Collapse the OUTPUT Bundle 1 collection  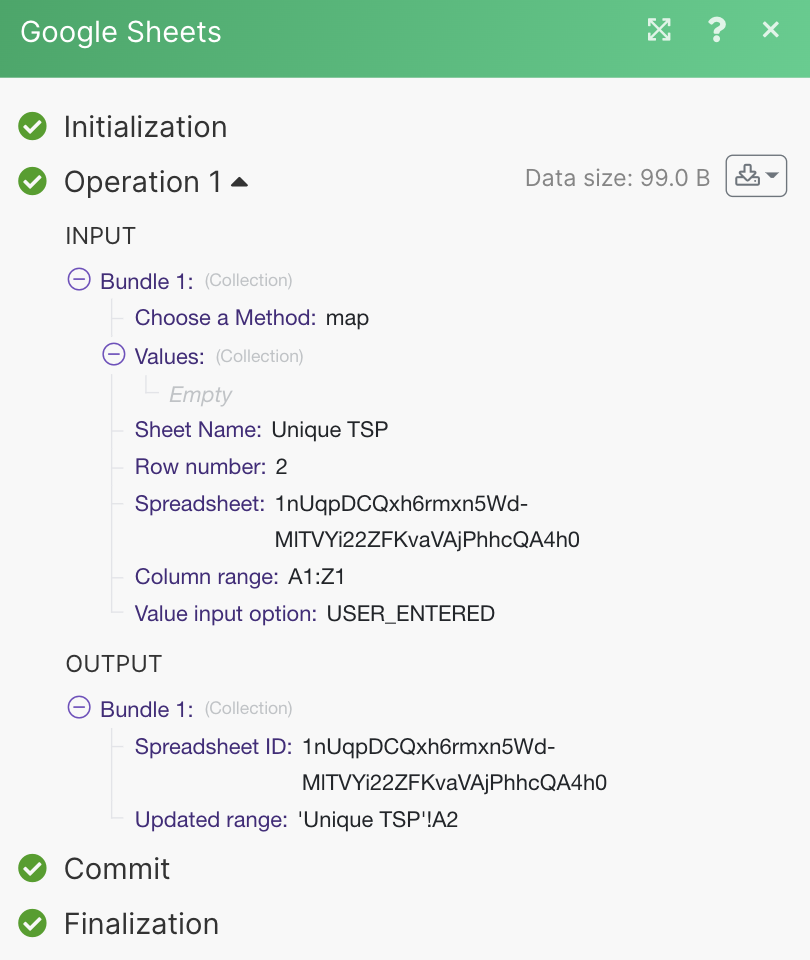(79, 708)
